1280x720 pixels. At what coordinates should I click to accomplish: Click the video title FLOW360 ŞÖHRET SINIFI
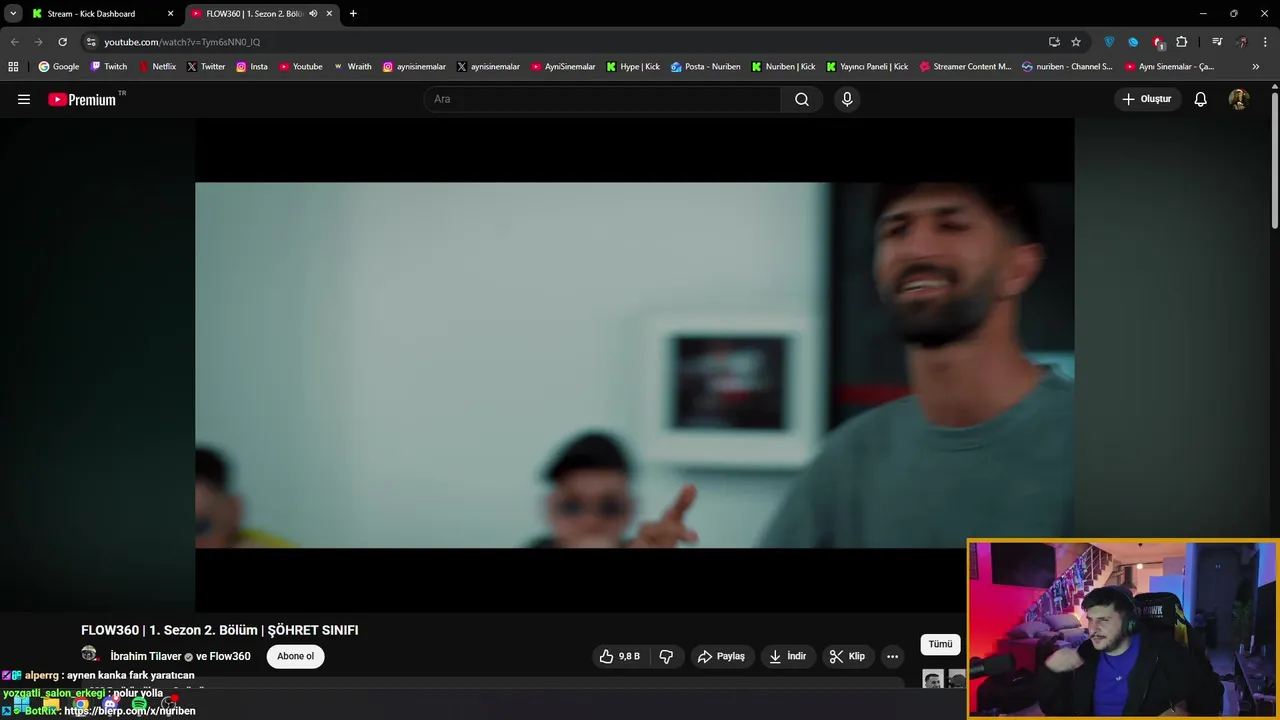click(219, 630)
